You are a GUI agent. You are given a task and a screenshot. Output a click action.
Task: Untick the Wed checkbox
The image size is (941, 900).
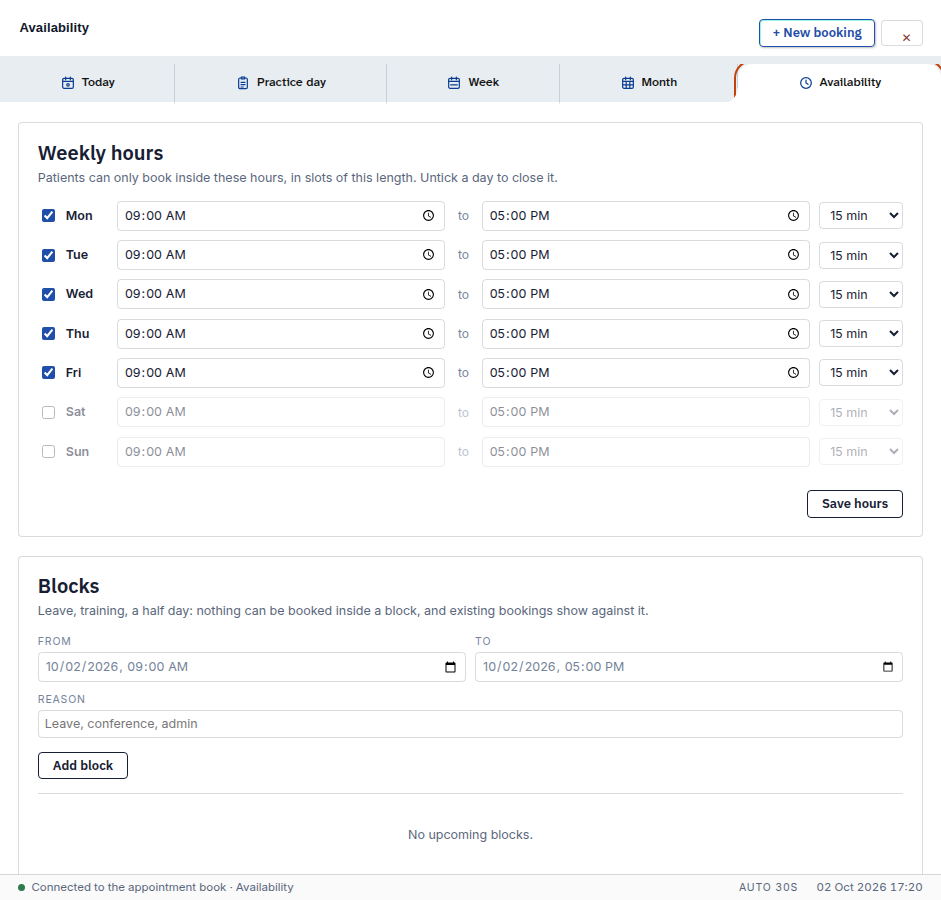click(x=49, y=295)
